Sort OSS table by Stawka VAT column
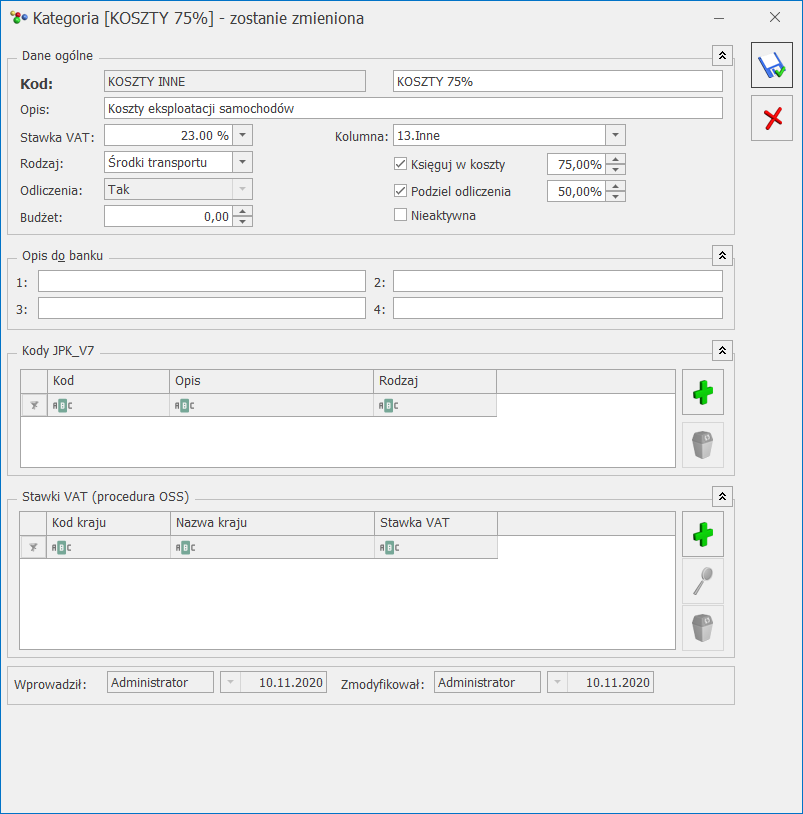This screenshot has width=803, height=814. click(436, 523)
